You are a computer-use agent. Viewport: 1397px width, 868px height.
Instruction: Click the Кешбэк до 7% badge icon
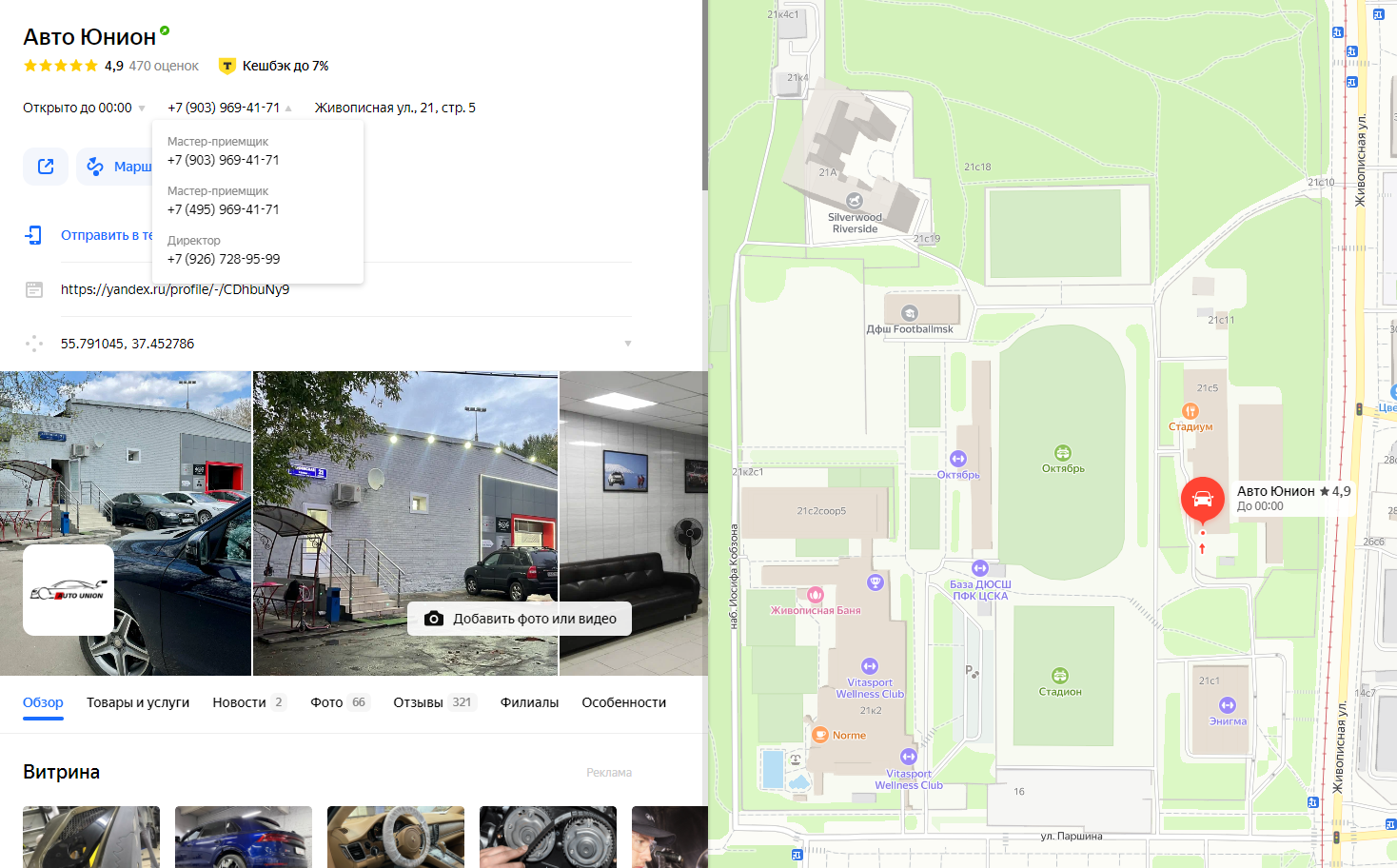point(226,66)
